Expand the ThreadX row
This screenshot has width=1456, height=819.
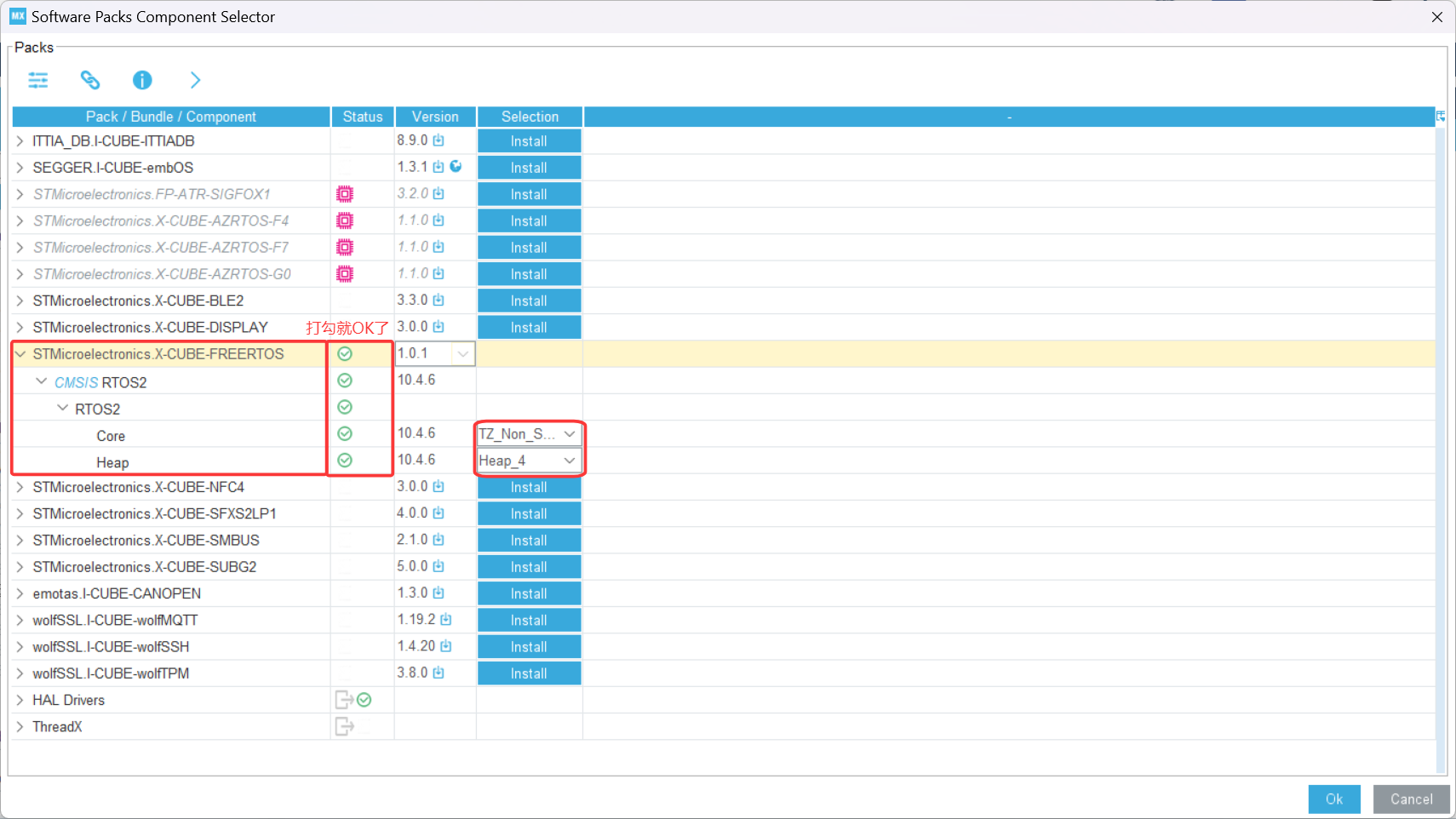click(x=20, y=726)
